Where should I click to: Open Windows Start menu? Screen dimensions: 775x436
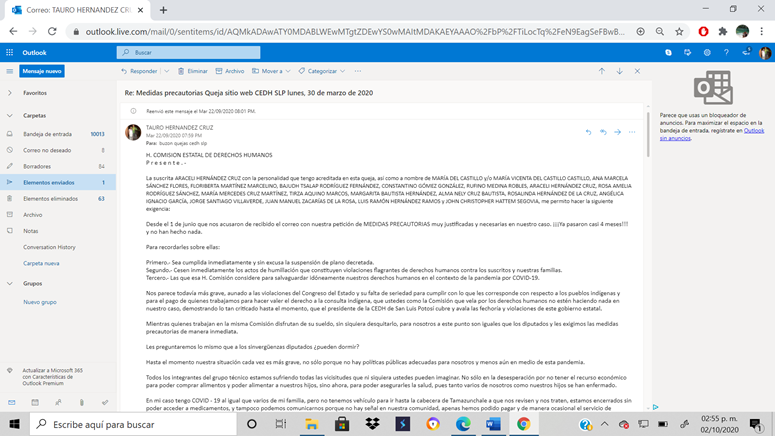click(x=14, y=424)
